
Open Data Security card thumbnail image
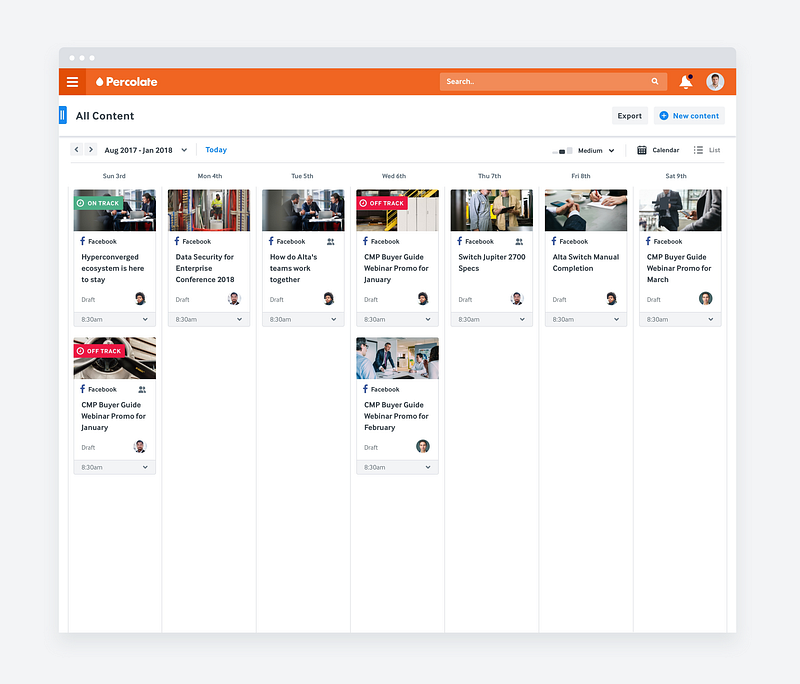click(209, 210)
